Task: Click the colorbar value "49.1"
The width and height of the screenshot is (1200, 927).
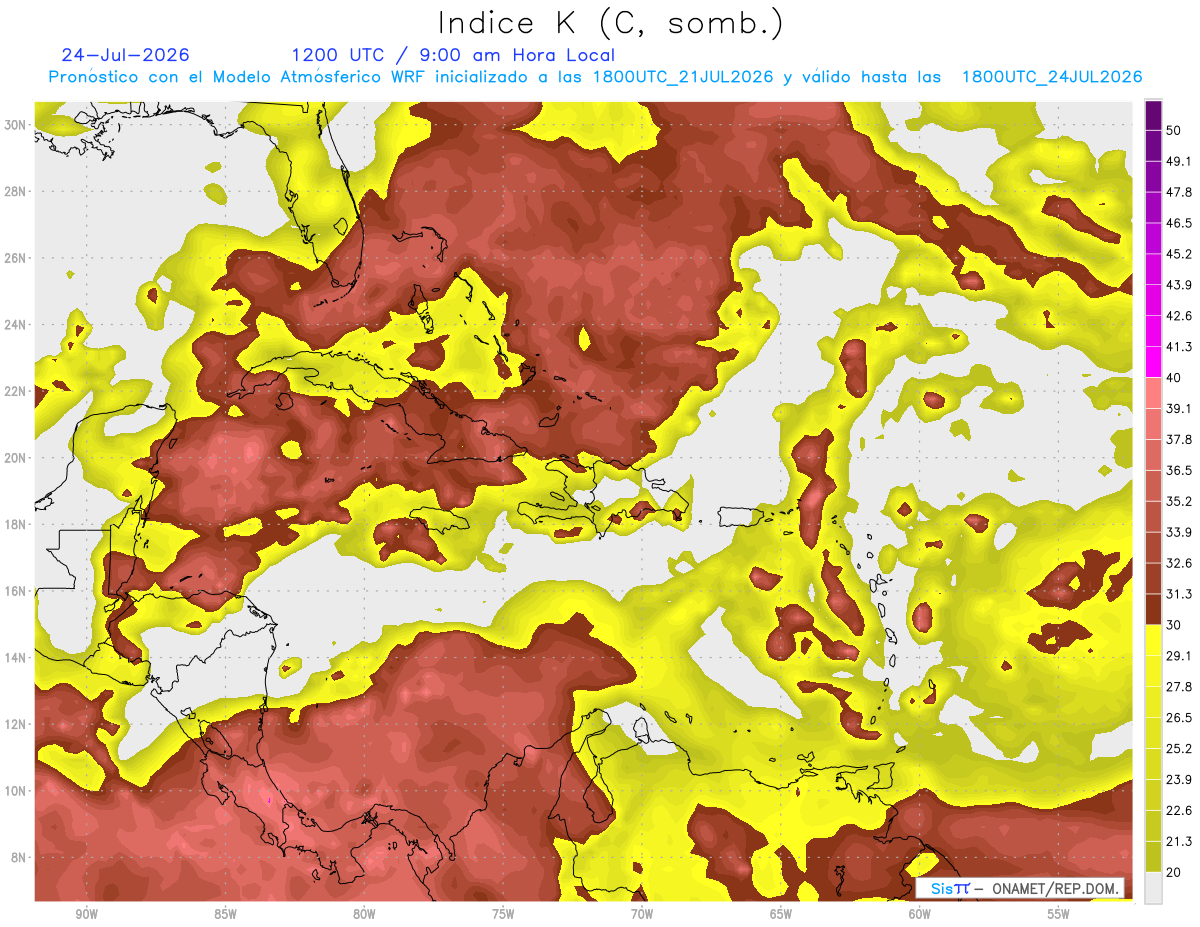Action: click(1178, 161)
